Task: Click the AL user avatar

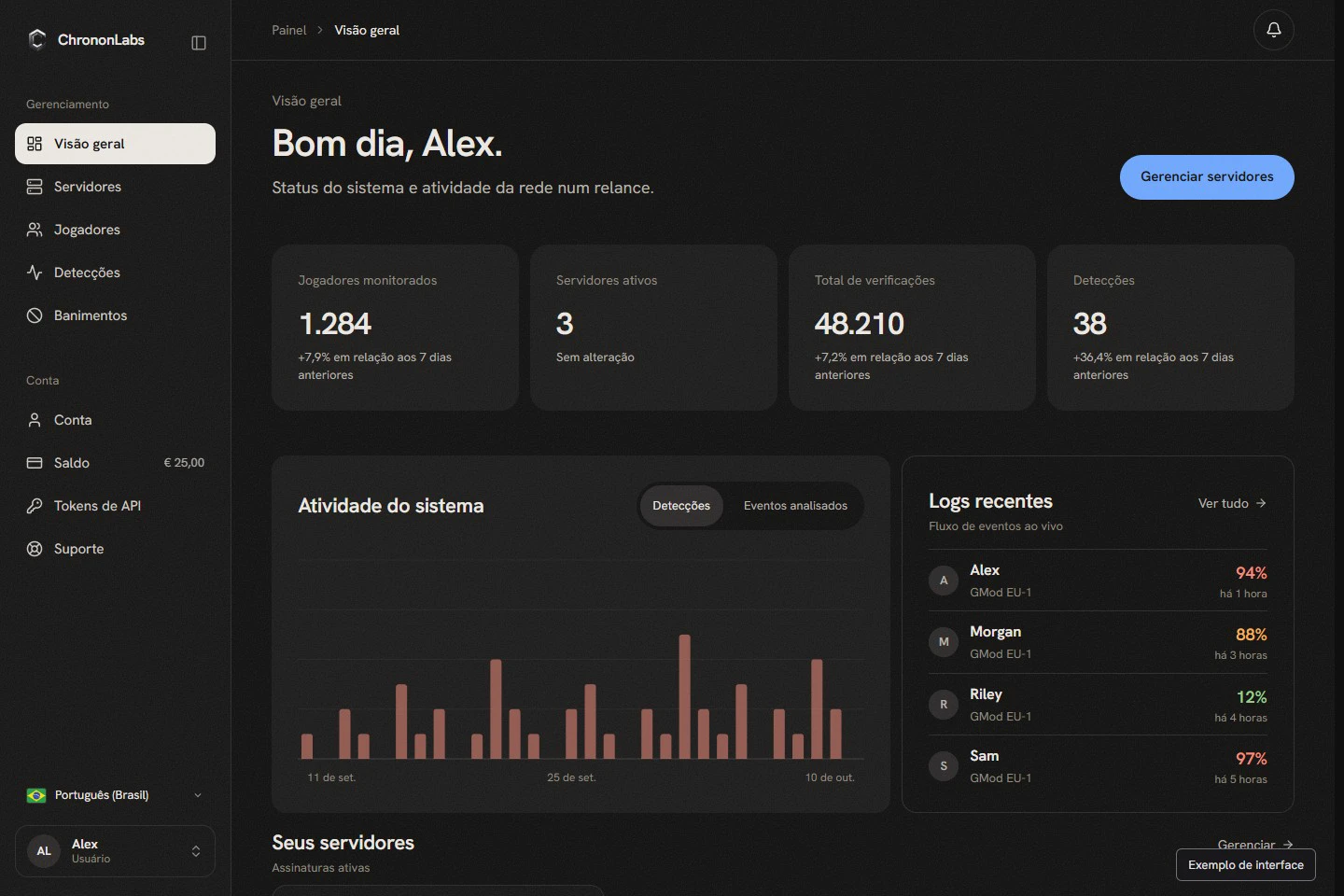Action: point(44,851)
